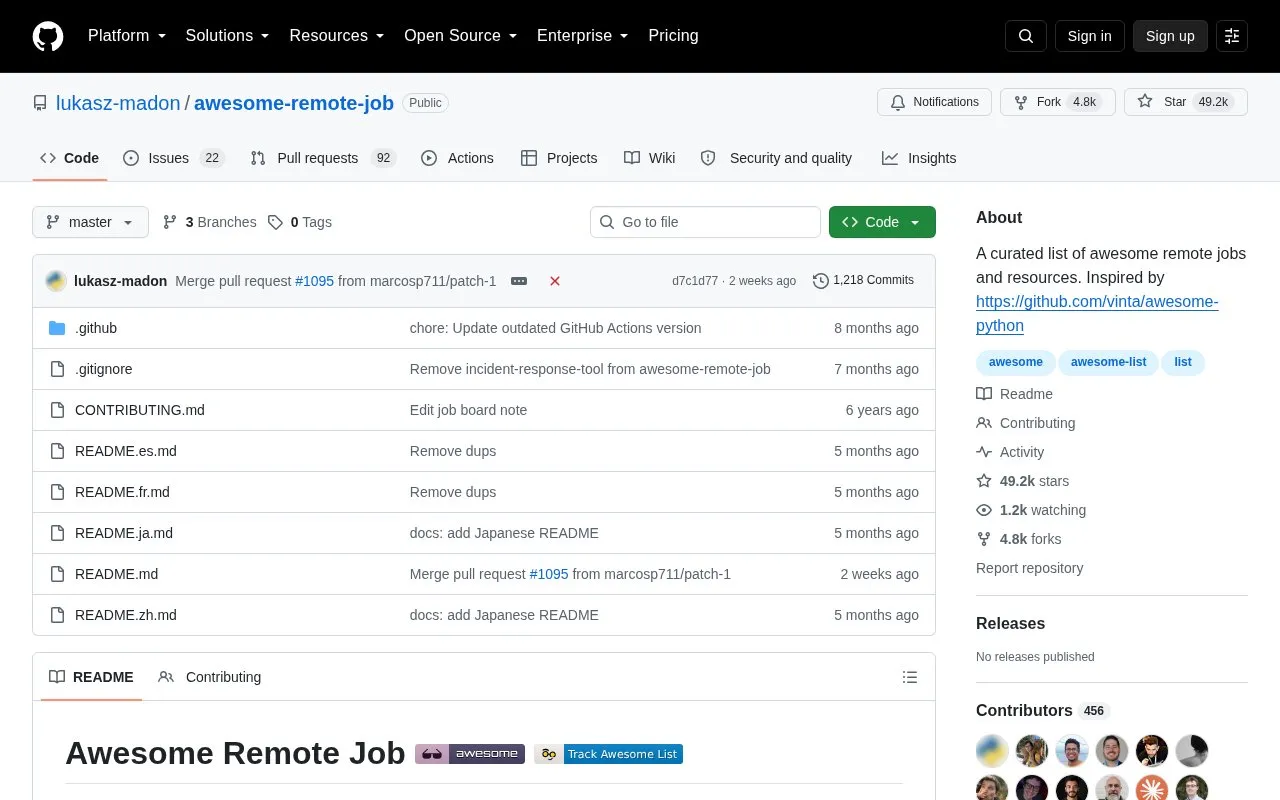This screenshot has height=800, width=1280.
Task: Switch to the Actions tab
Action: click(457, 158)
